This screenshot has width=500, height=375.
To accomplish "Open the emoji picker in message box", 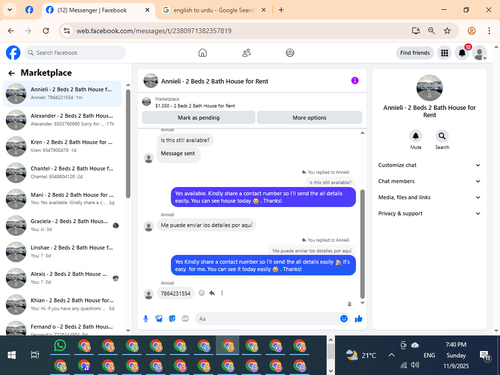I will tap(344, 319).
